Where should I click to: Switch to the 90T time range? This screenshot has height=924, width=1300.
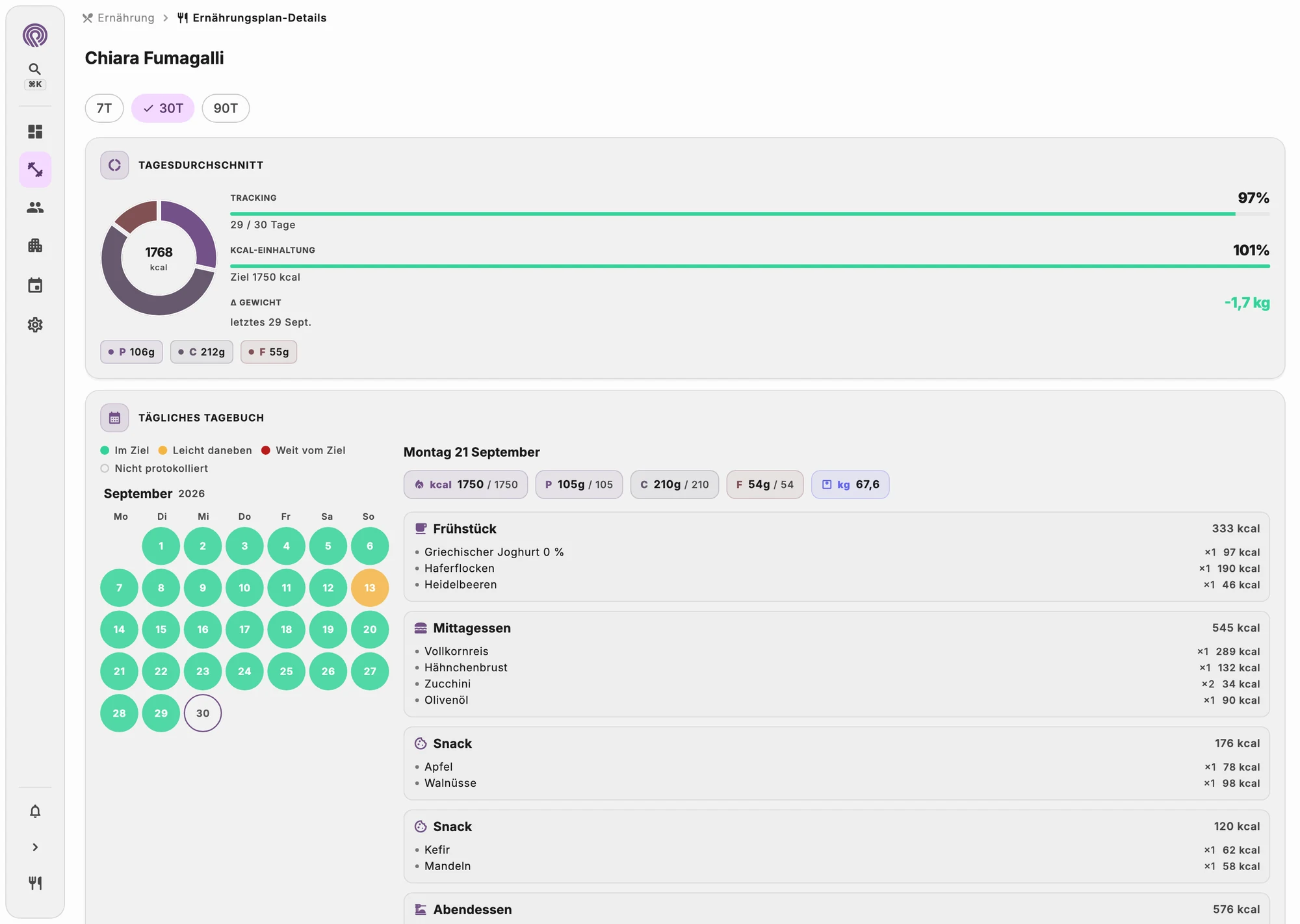pyautogui.click(x=226, y=109)
